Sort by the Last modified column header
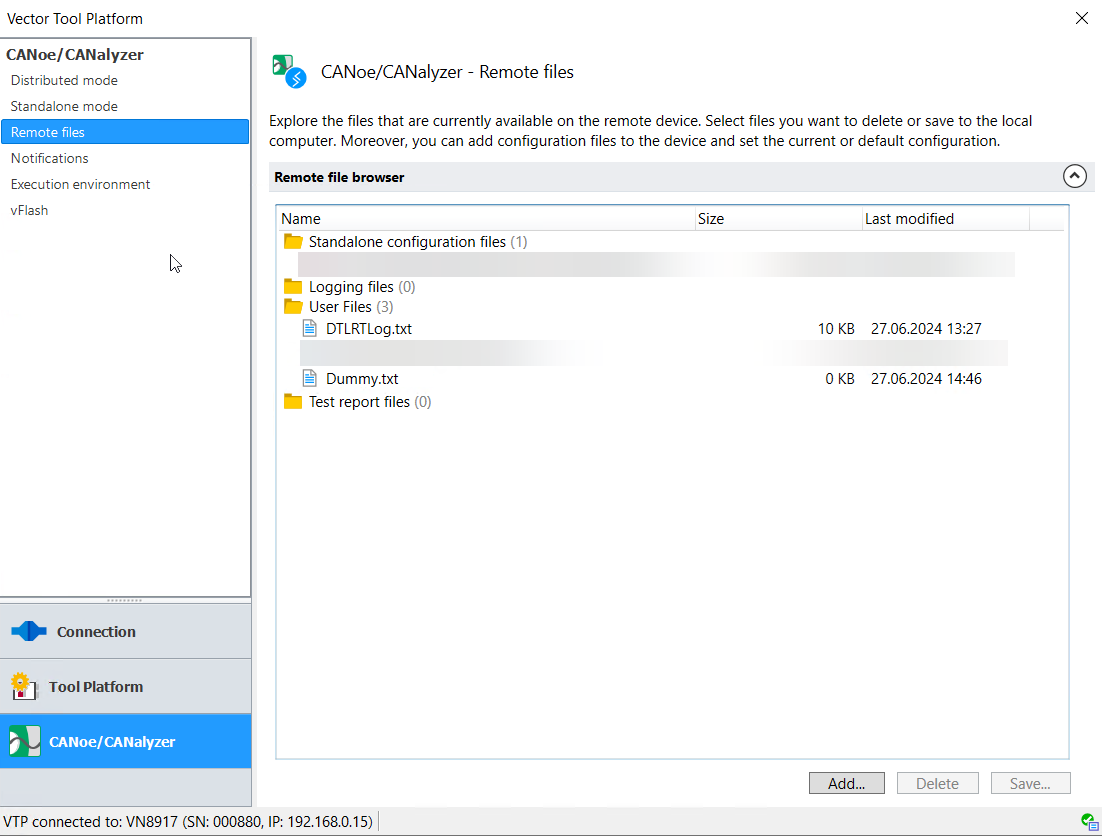 tap(946, 218)
